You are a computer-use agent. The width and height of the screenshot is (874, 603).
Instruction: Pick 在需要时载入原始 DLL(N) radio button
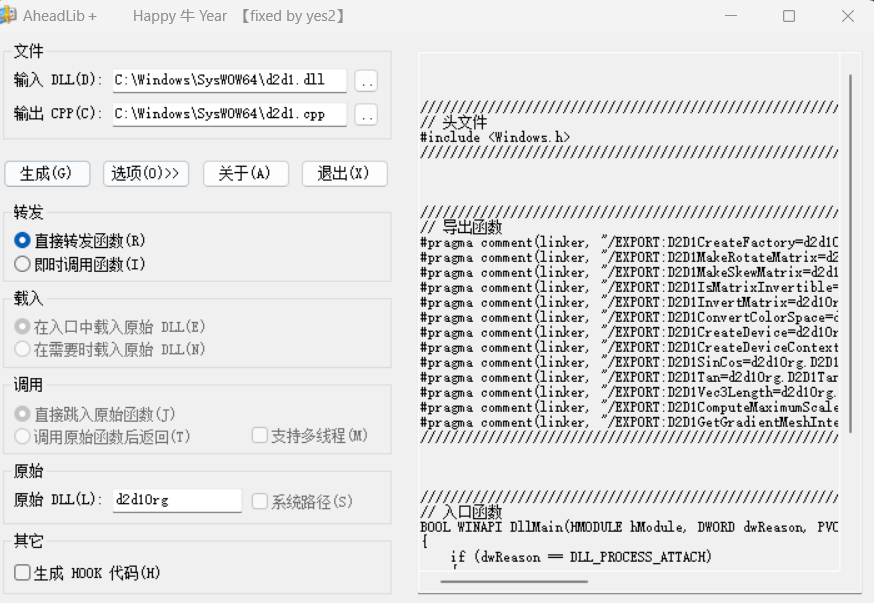[x=23, y=349]
